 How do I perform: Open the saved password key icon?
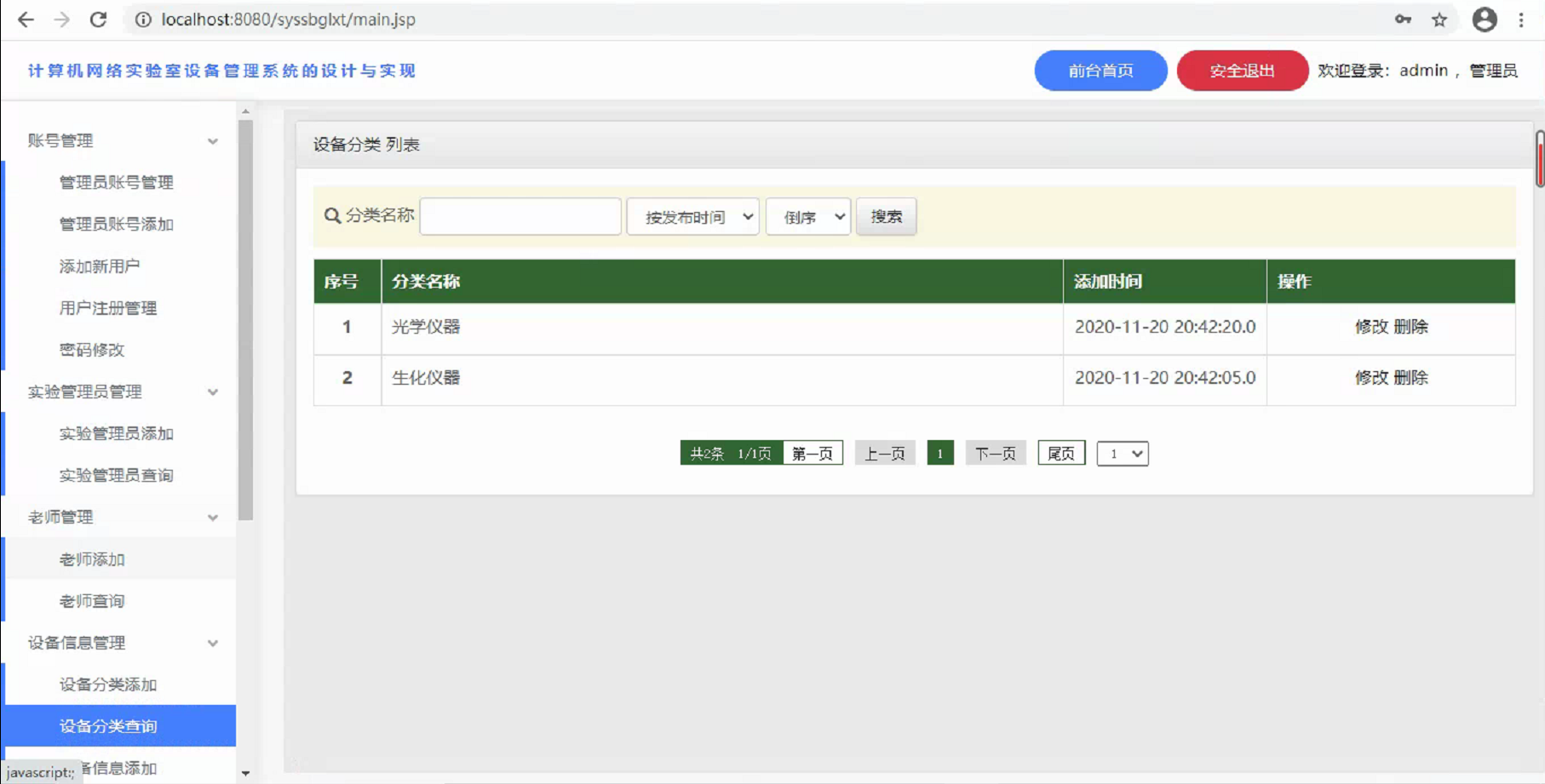[1403, 20]
